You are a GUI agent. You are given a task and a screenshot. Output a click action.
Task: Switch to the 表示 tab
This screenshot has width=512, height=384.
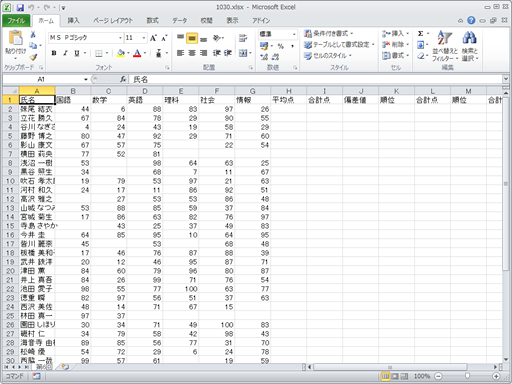232,21
